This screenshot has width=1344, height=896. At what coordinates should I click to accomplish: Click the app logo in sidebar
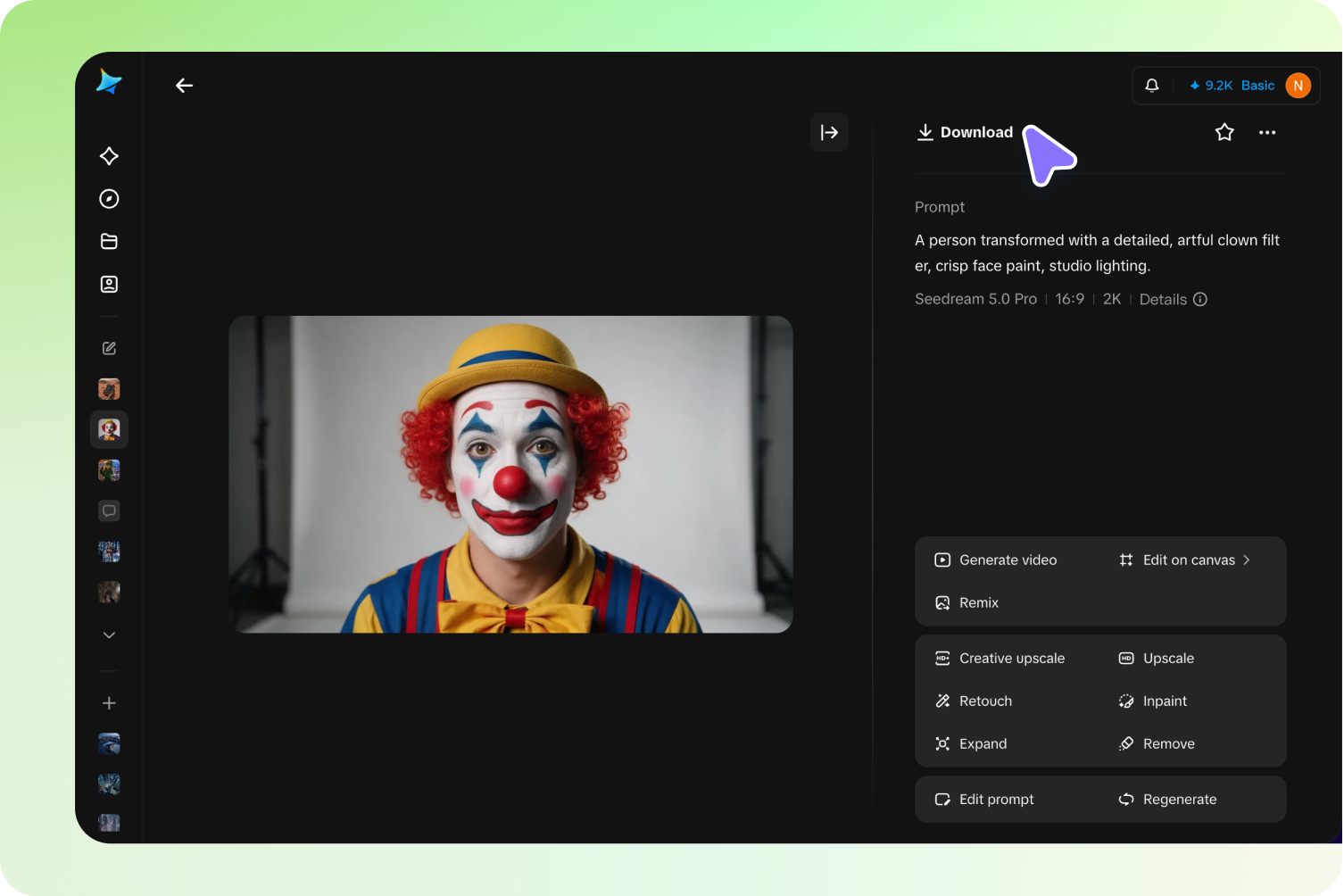[x=109, y=82]
